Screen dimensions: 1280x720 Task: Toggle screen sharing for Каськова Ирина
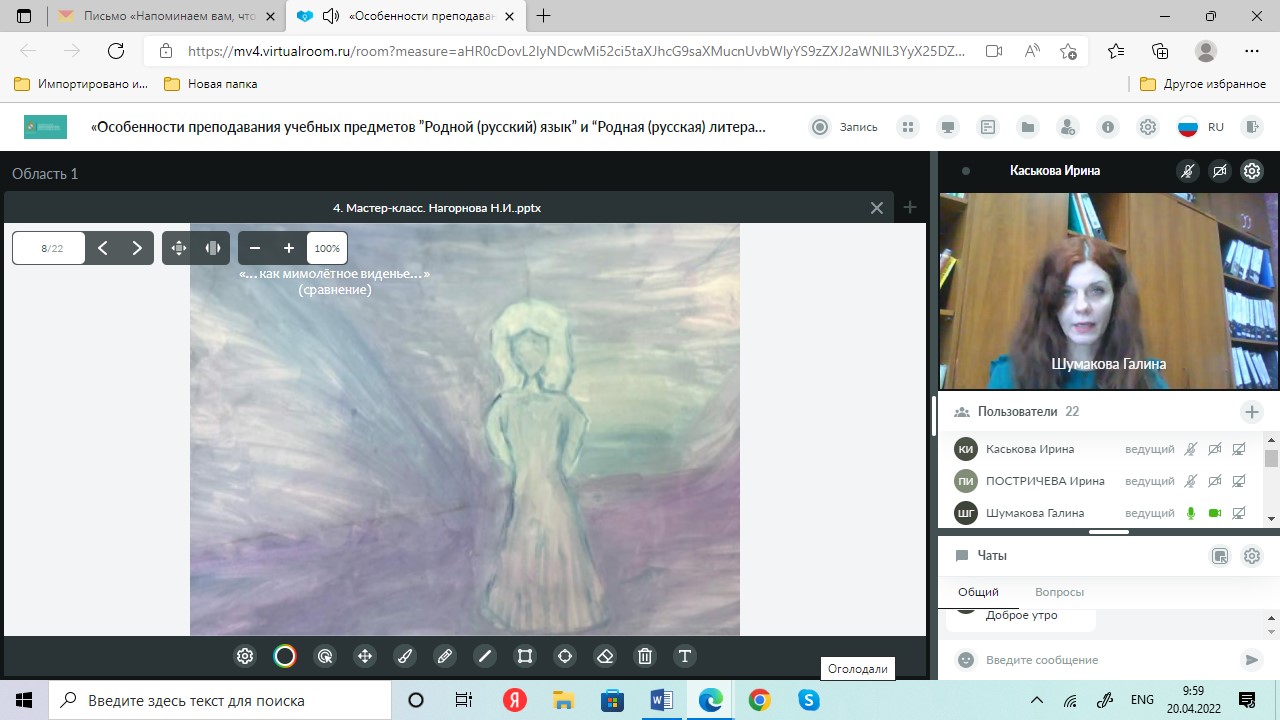pyautogui.click(x=1239, y=450)
